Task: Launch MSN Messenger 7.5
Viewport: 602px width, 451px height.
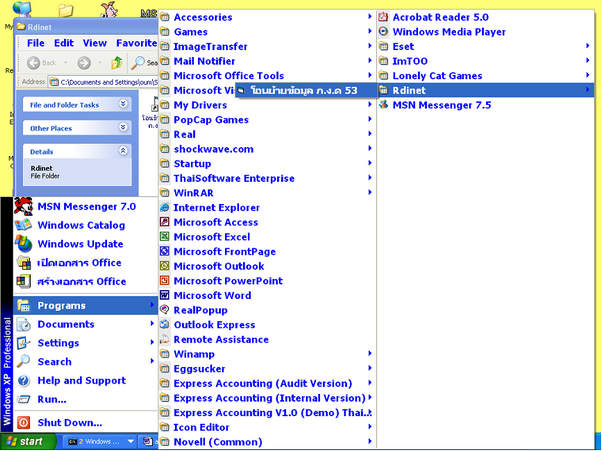Action: tap(441, 104)
